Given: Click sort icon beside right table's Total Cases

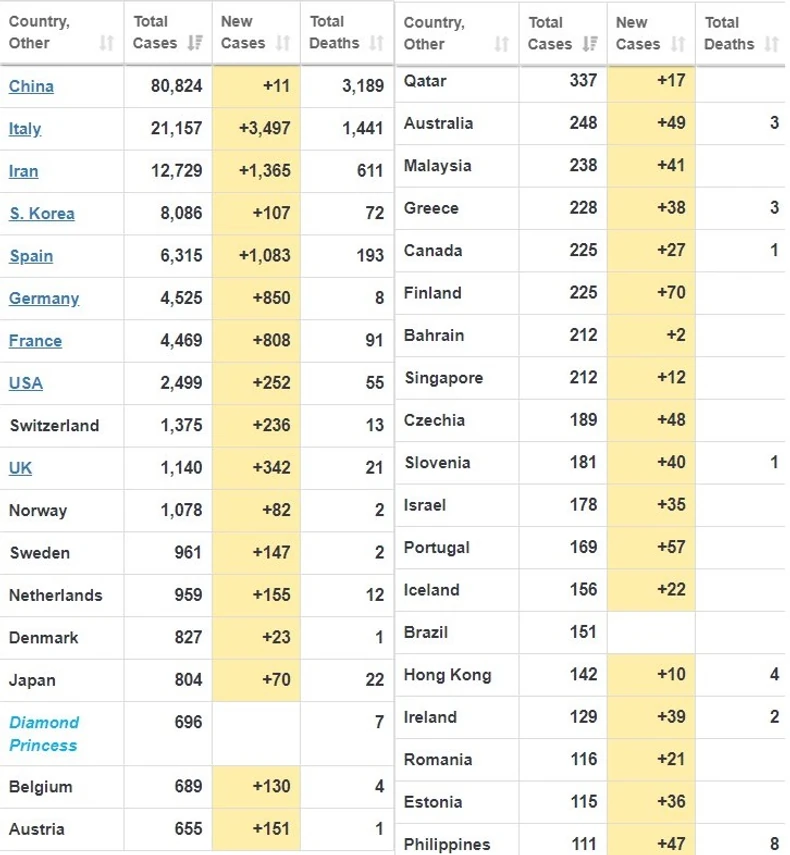Looking at the screenshot, I should (590, 44).
